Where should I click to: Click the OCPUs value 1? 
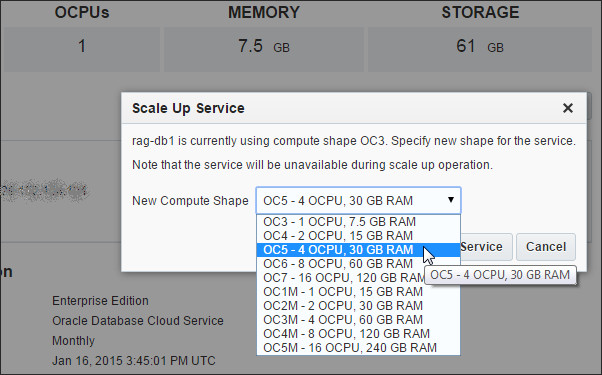(x=82, y=46)
